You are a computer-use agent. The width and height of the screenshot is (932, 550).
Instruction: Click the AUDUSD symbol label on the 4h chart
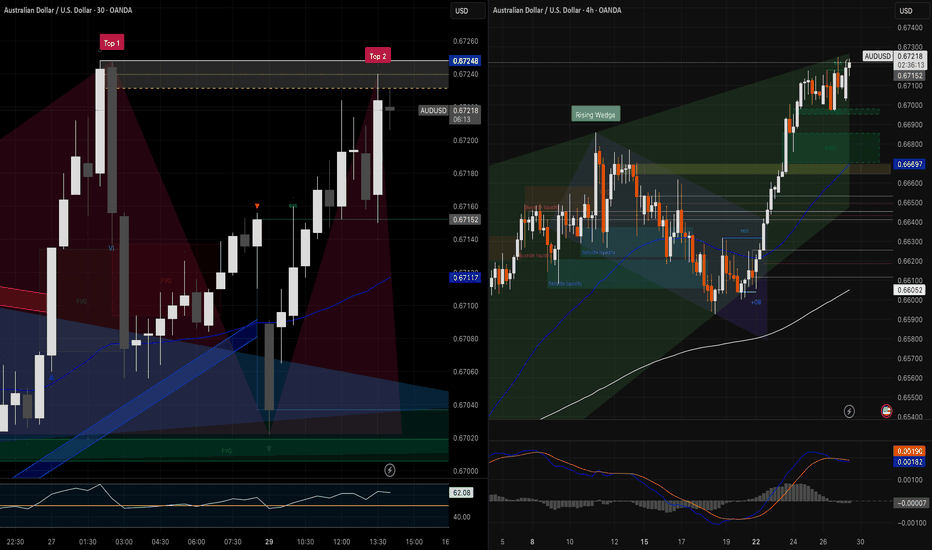pos(877,56)
